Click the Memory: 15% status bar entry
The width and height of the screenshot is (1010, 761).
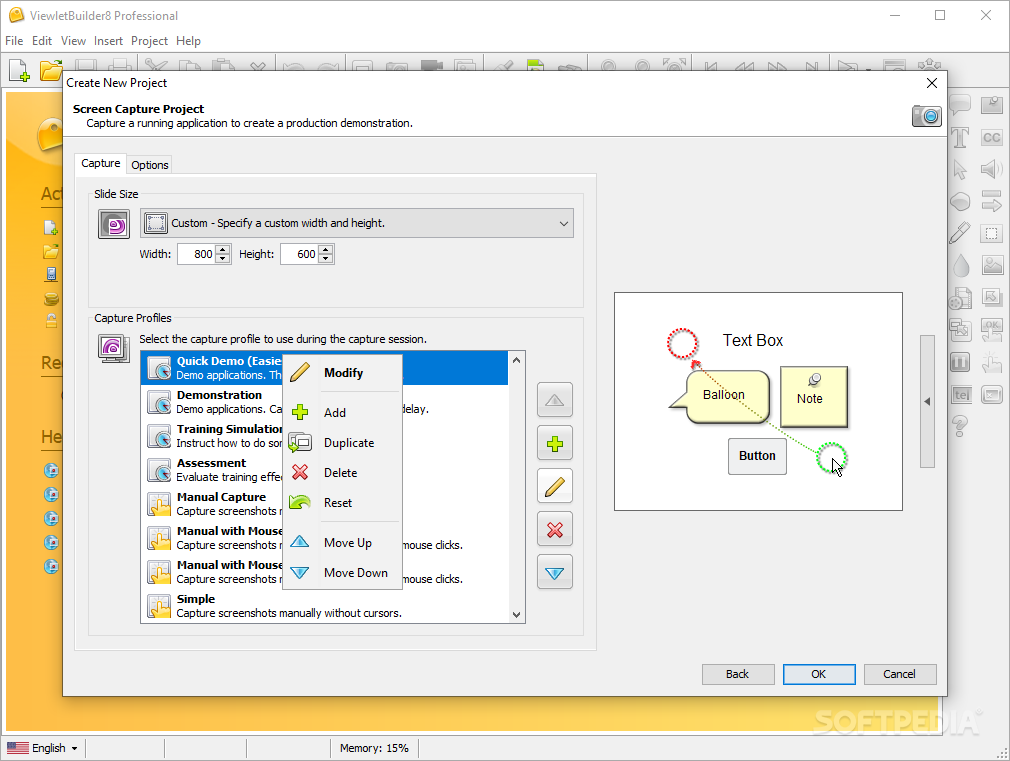point(374,748)
